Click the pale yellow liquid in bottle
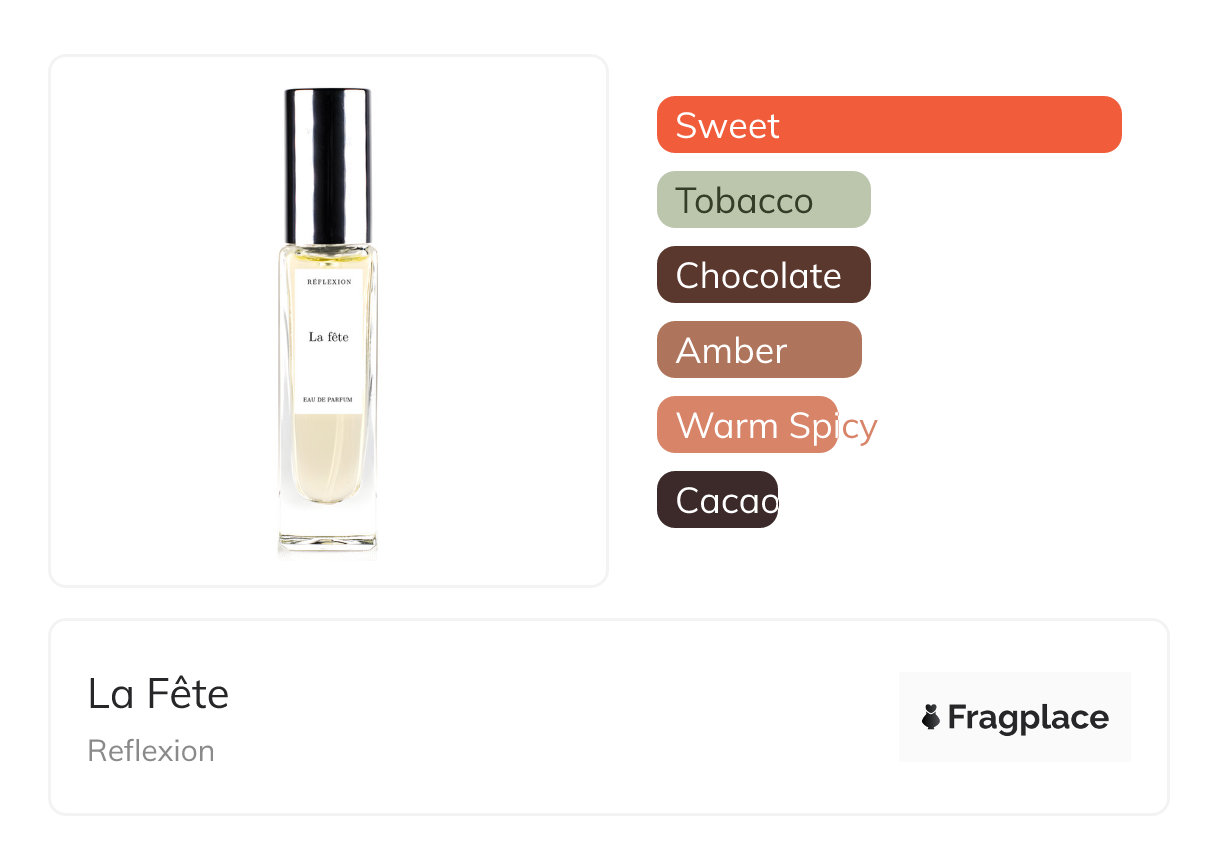This screenshot has width=1218, height=864. pos(328,455)
